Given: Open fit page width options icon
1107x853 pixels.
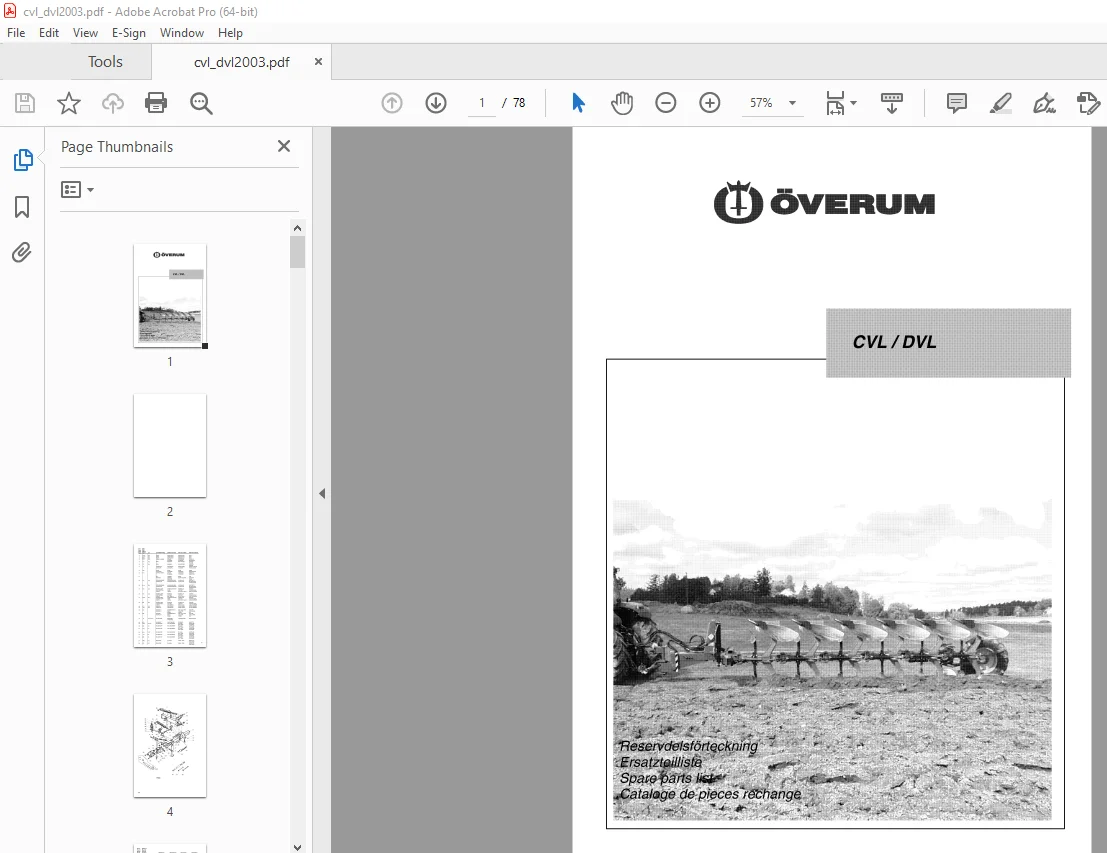Looking at the screenshot, I should [835, 103].
